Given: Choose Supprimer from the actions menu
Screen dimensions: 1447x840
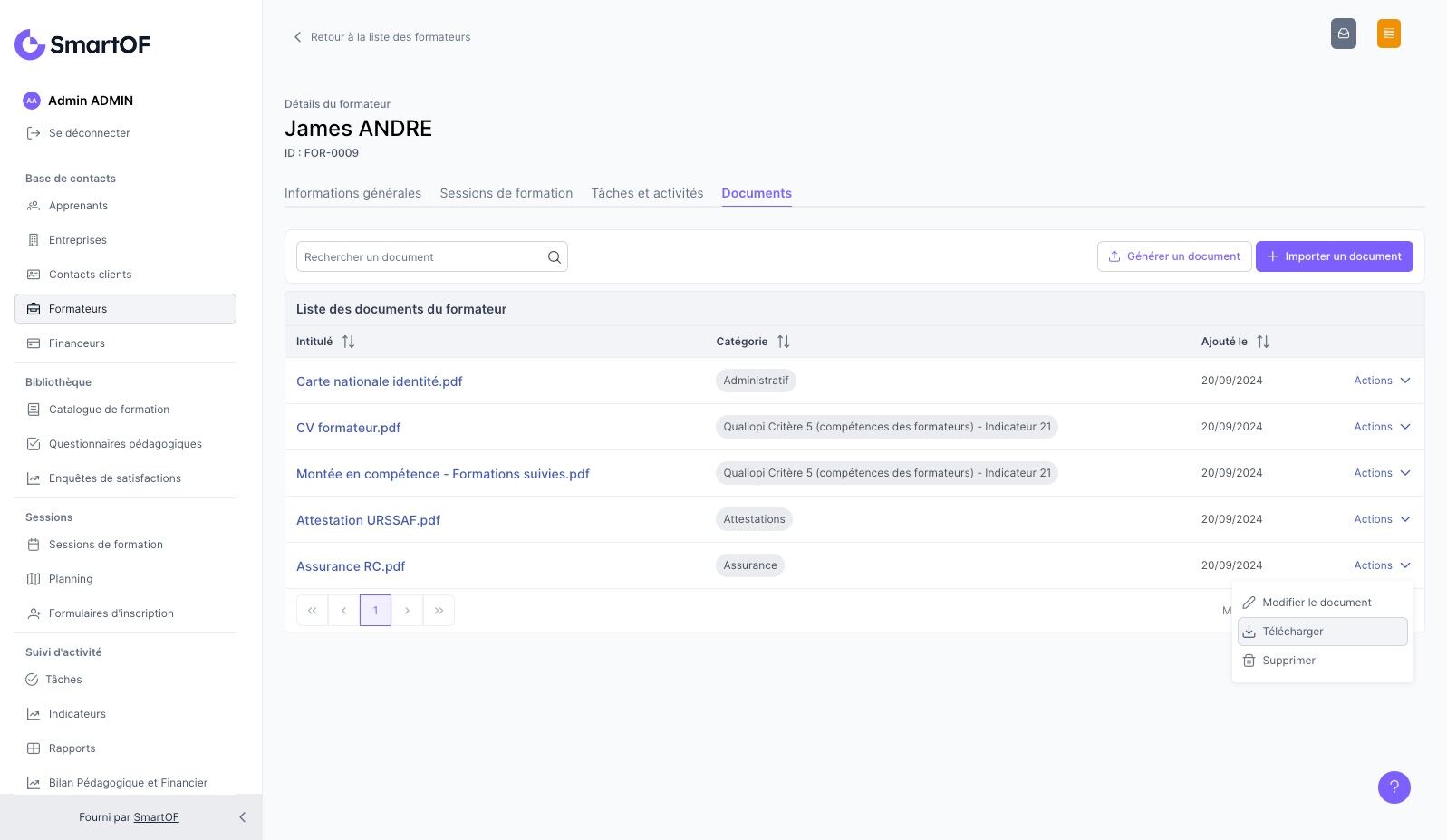Looking at the screenshot, I should click(x=1288, y=661).
